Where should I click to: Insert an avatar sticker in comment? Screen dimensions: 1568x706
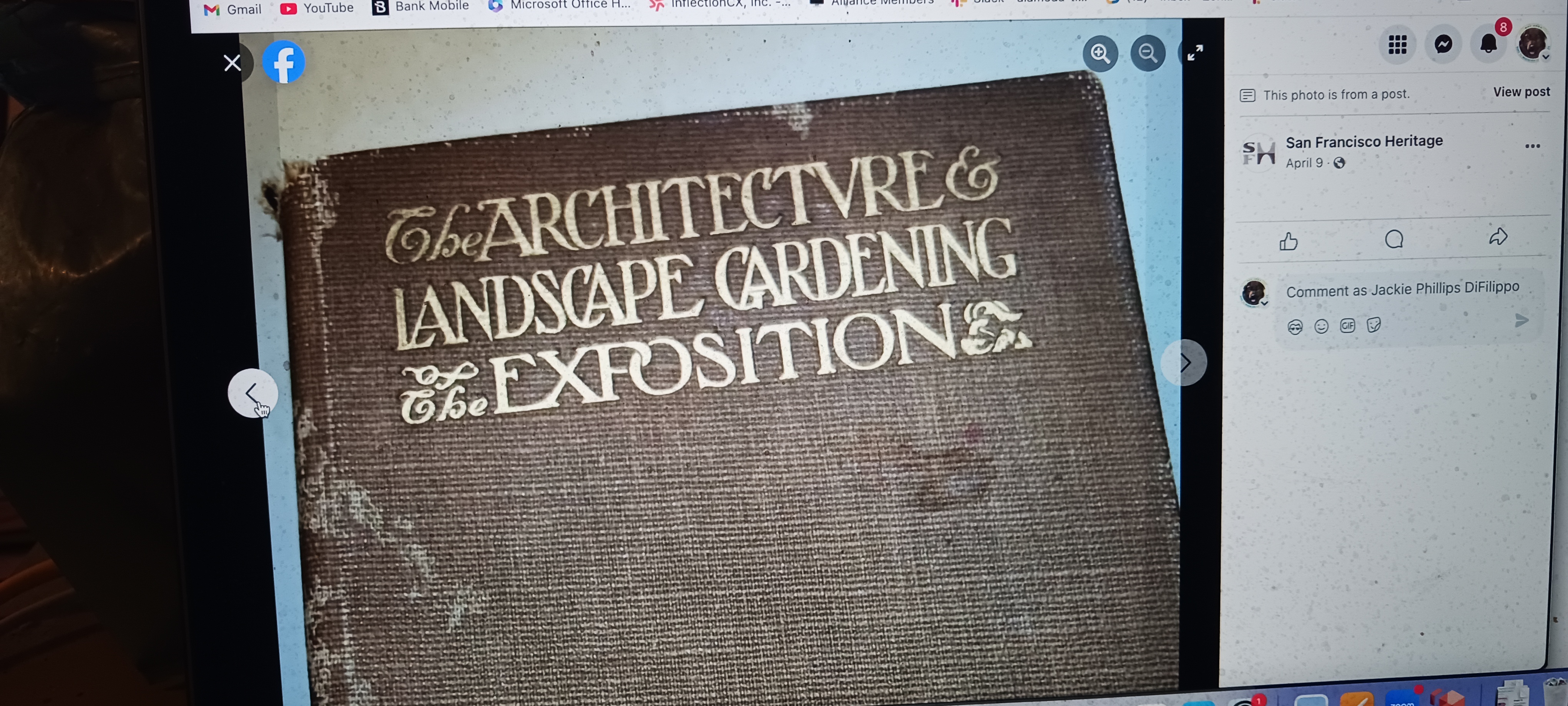(x=1295, y=327)
